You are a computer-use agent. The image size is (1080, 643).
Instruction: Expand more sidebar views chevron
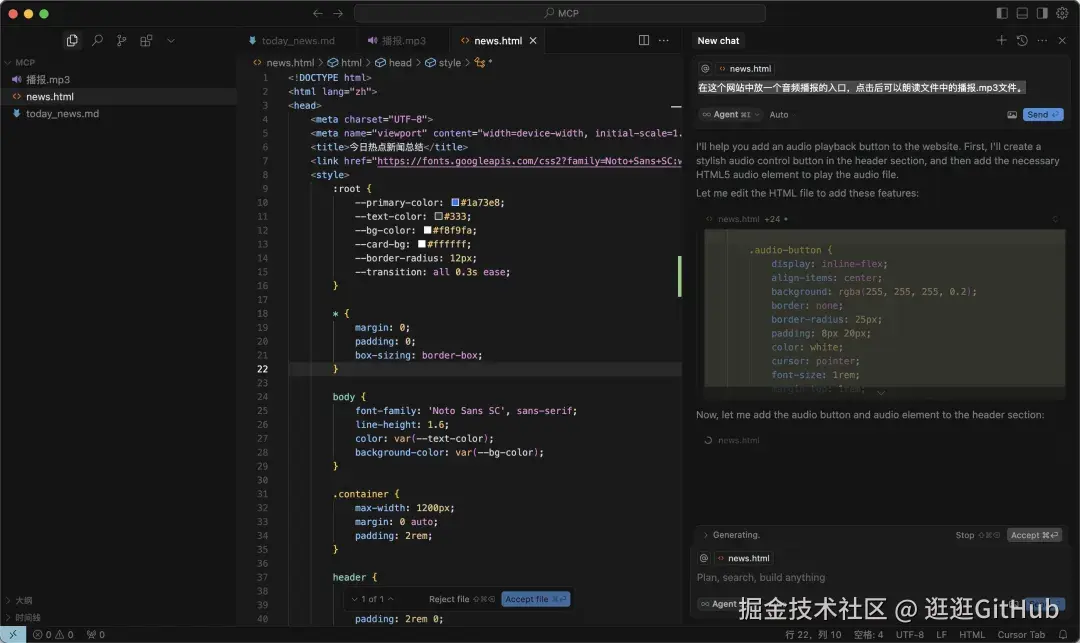click(171, 41)
